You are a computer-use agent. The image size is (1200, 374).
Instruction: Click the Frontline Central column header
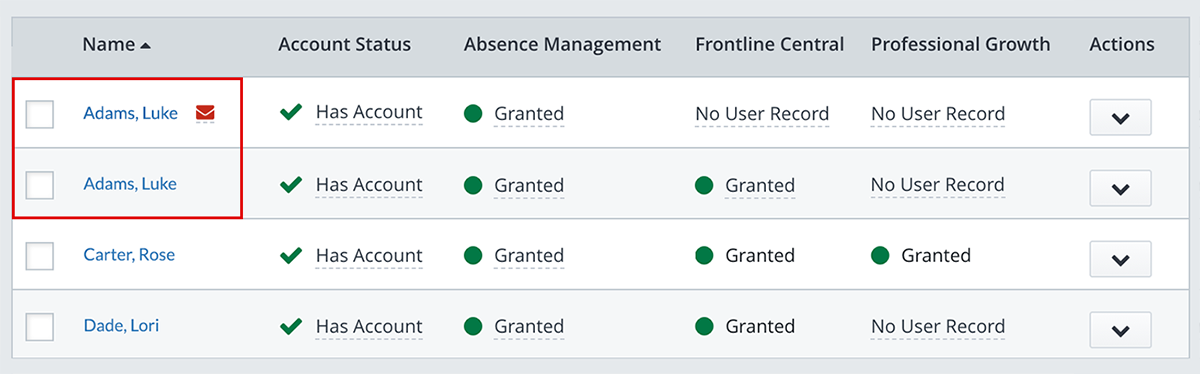pyautogui.click(x=770, y=44)
